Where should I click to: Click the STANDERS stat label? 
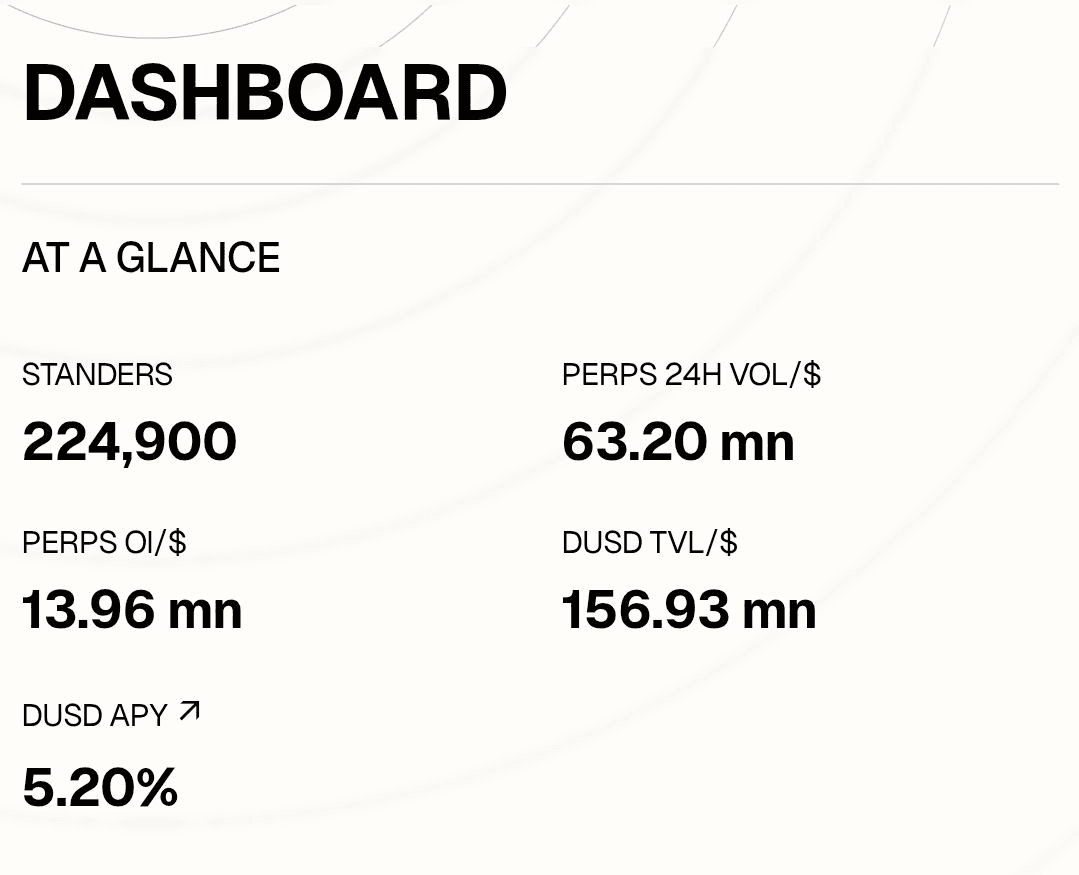97,375
